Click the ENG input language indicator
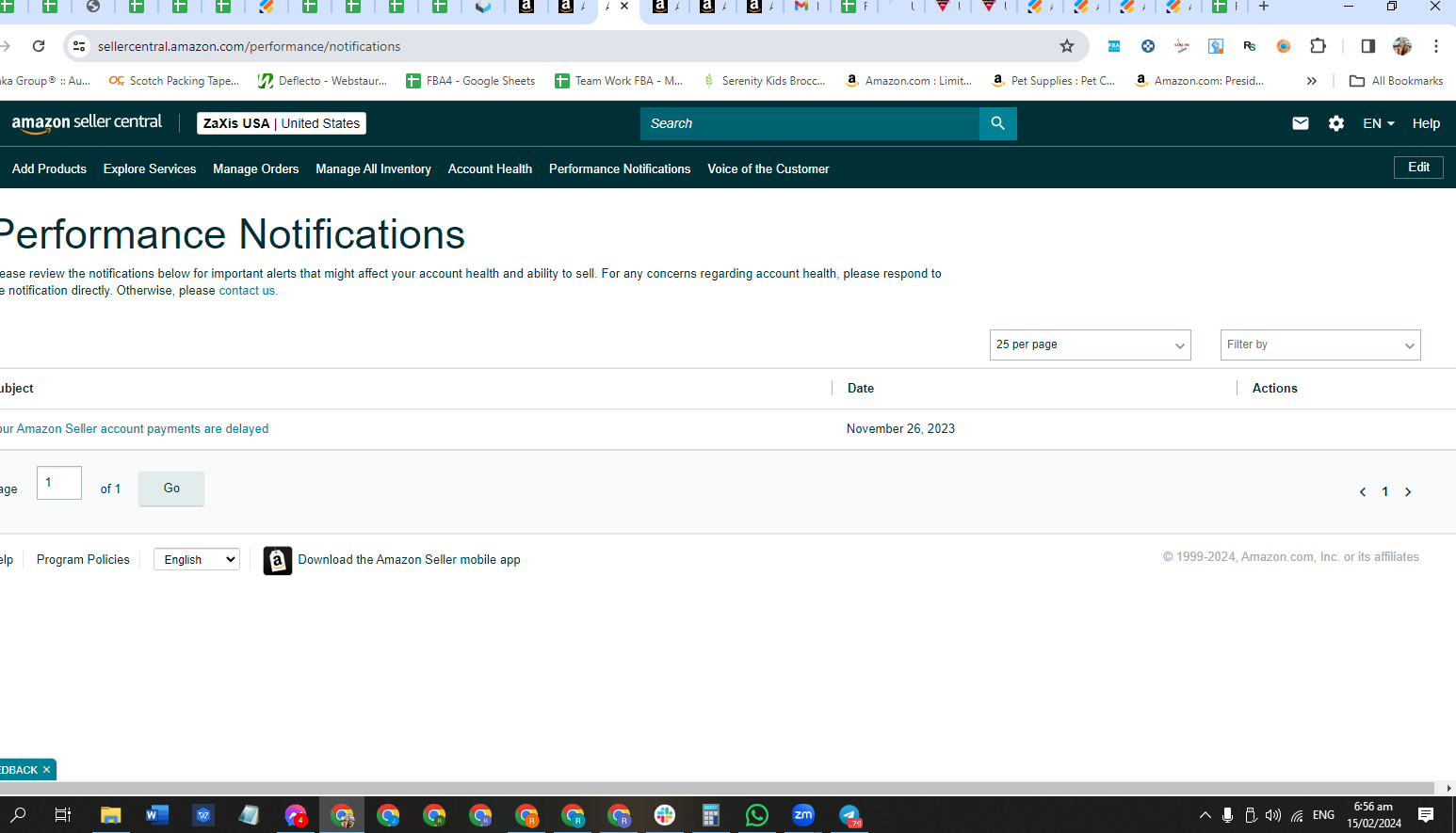Screen dimensions: 1456x833 coord(1323,815)
